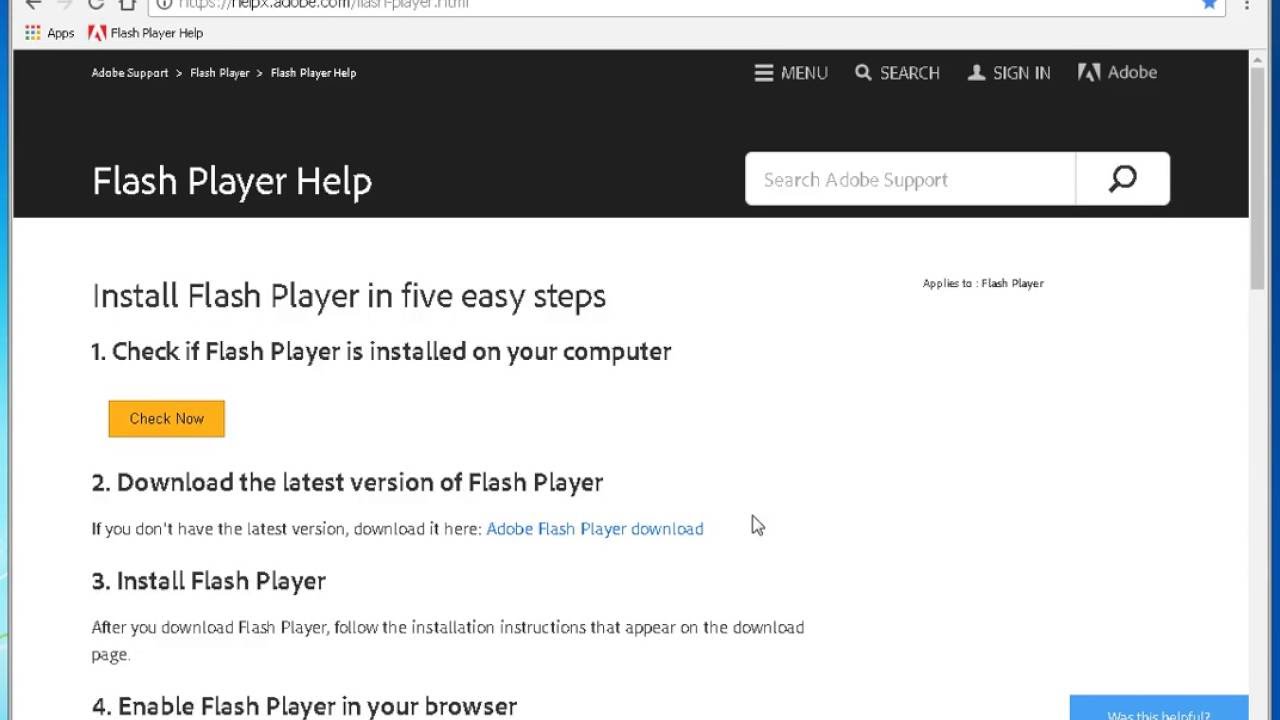
Task: Click the blue bookmark star icon
Action: click(x=1210, y=4)
